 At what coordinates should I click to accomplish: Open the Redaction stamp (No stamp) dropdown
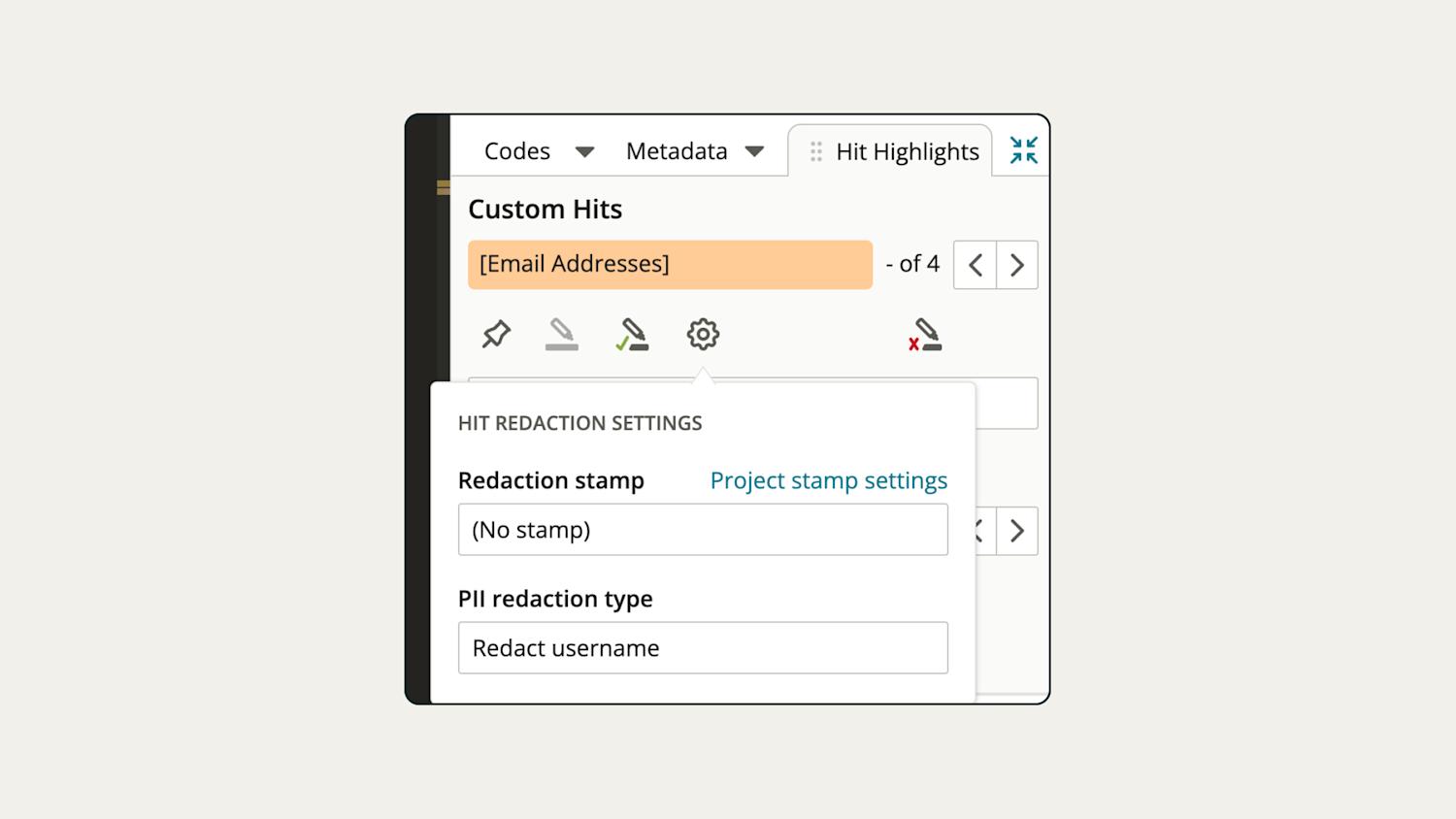tap(703, 530)
